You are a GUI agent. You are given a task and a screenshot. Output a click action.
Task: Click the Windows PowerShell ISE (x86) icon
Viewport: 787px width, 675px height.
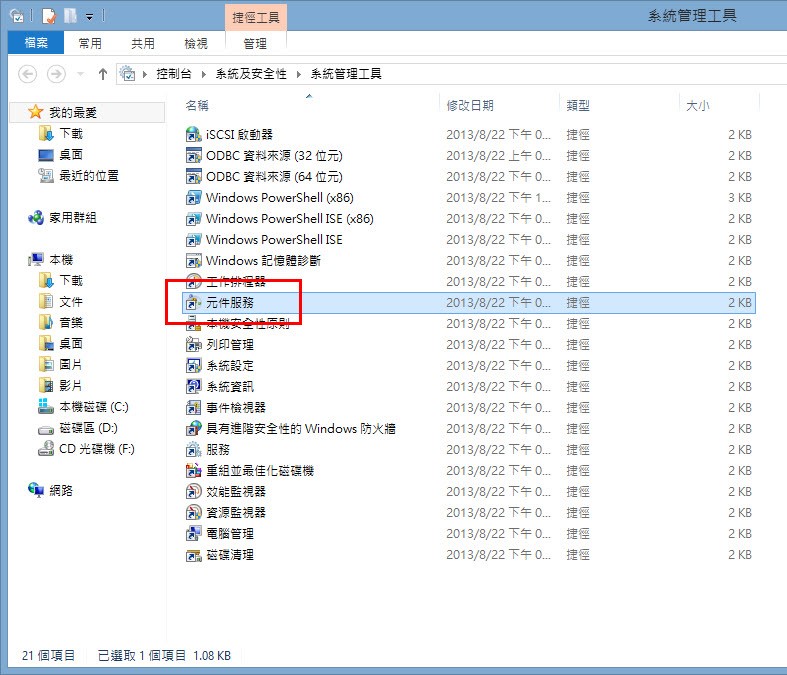[194, 219]
